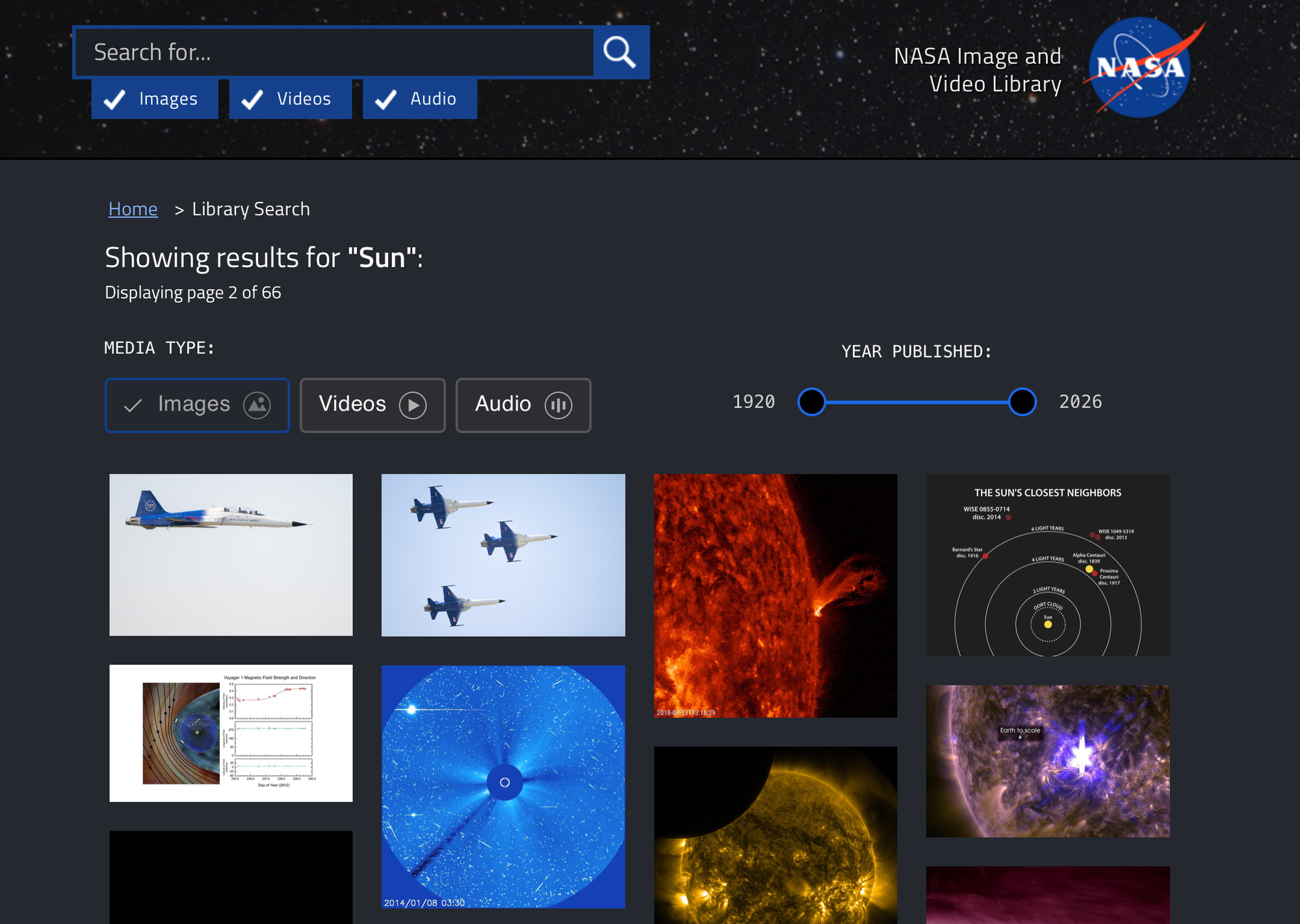
Task: Enable the Audio media type filter
Action: coord(523,405)
